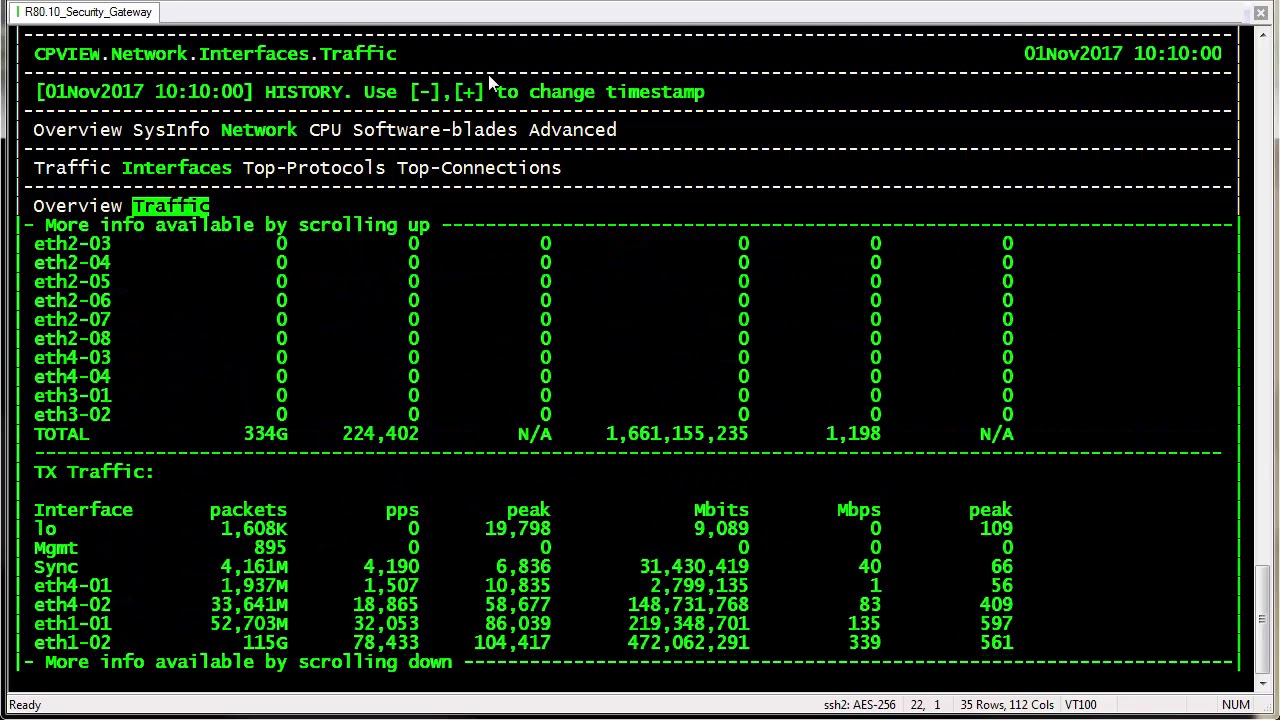This screenshot has width=1280, height=720.
Task: Click the 1,198 total Mbps value
Action: point(853,434)
